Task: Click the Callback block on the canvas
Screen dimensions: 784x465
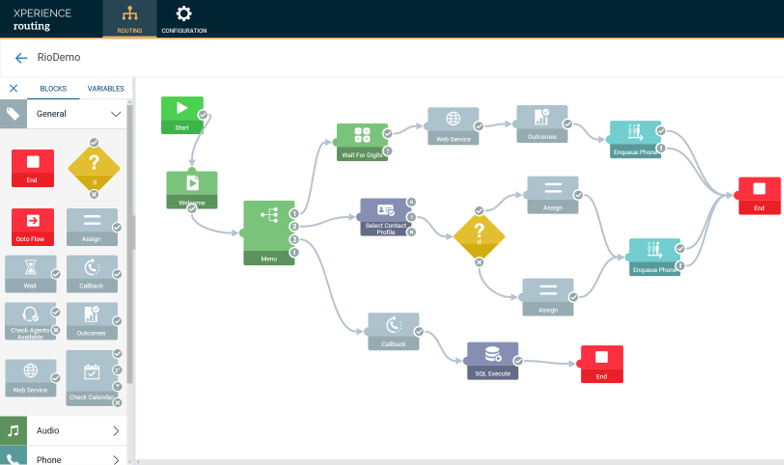Action: click(x=392, y=330)
